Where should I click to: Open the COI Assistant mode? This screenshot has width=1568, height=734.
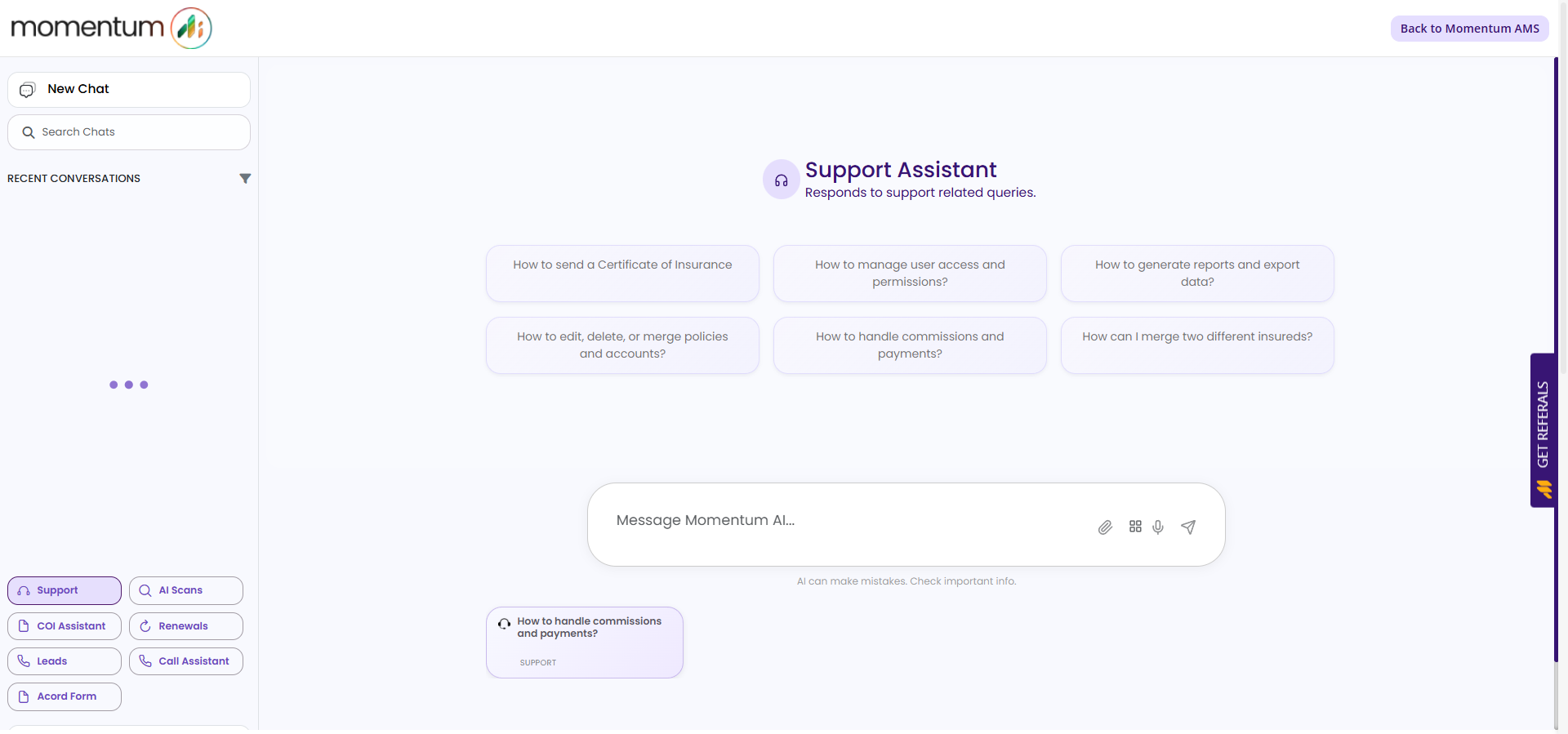click(65, 626)
